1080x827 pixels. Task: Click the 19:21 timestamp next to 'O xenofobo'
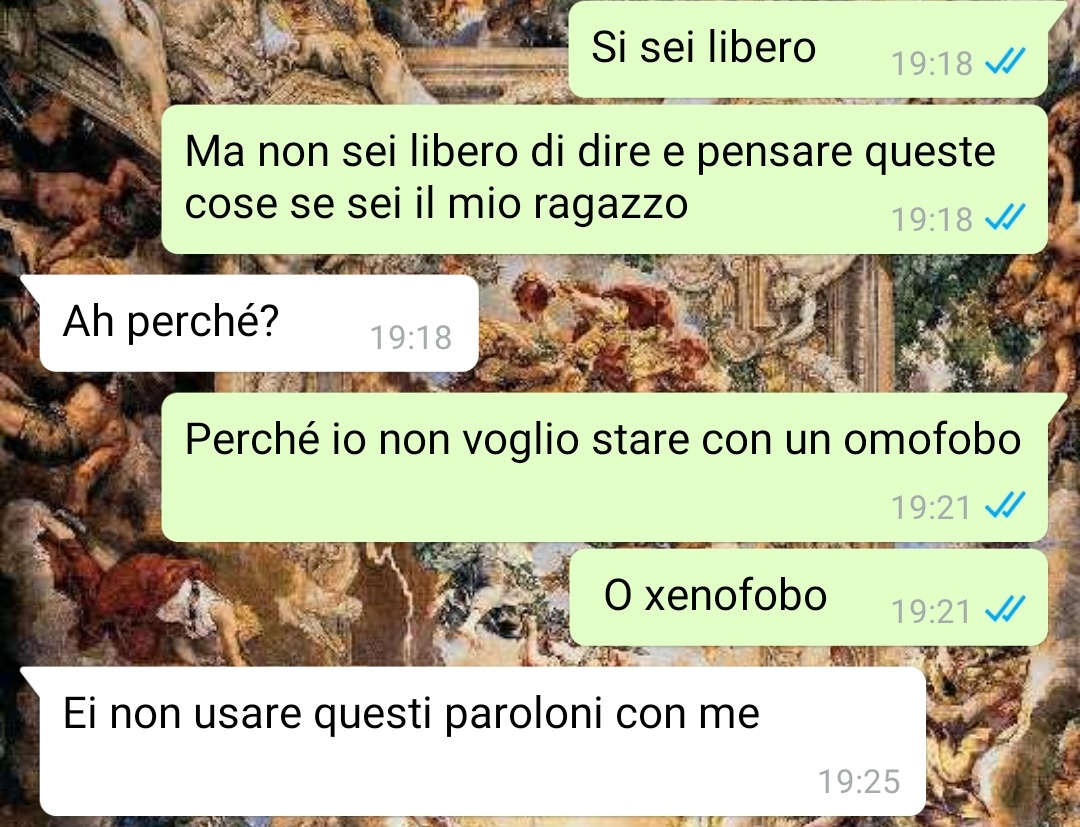click(x=931, y=611)
